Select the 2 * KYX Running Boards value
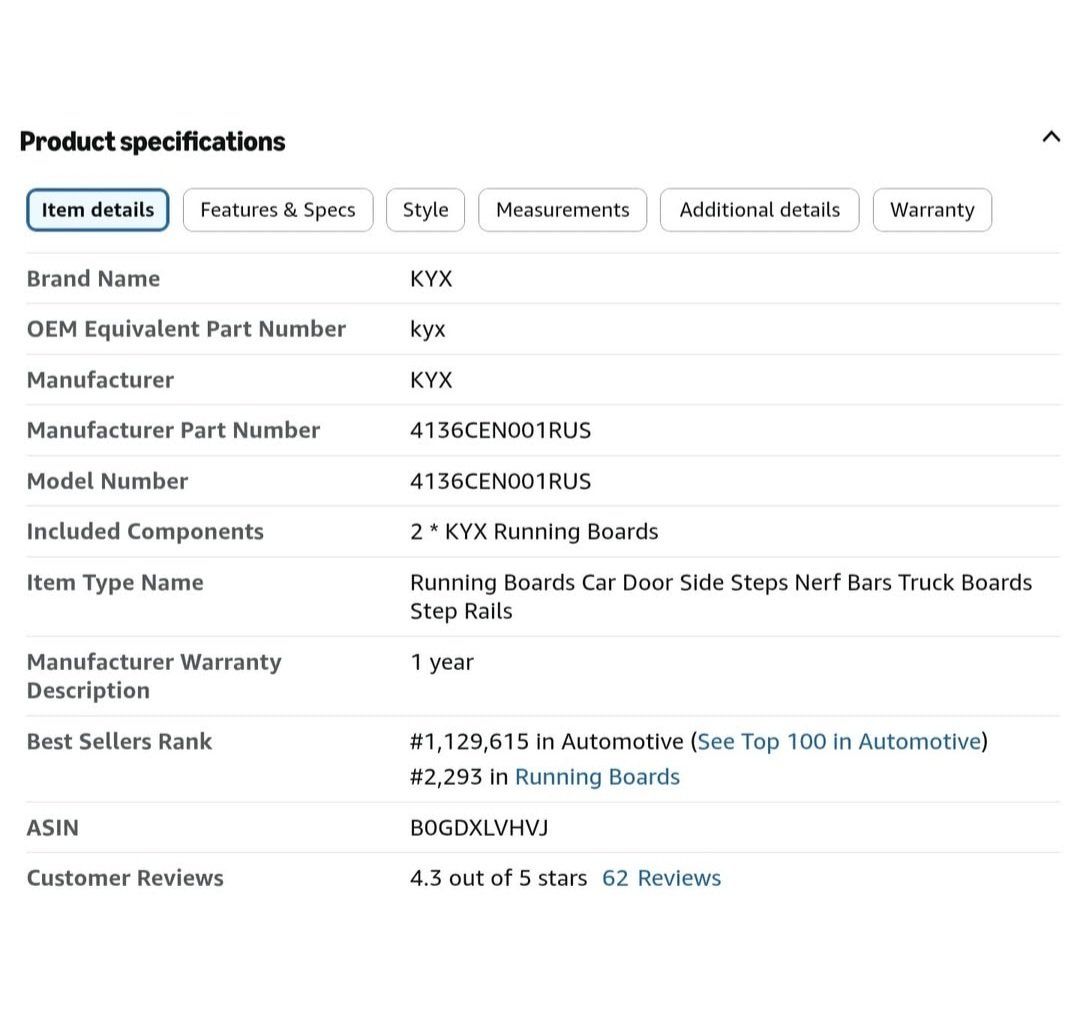 (x=534, y=531)
